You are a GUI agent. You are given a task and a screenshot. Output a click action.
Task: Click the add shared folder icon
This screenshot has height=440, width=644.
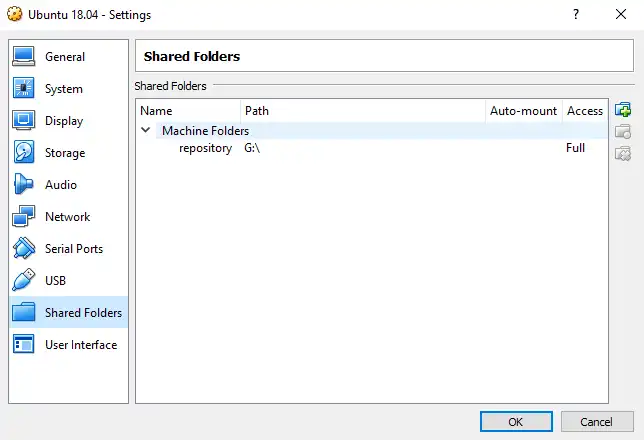coord(623,110)
